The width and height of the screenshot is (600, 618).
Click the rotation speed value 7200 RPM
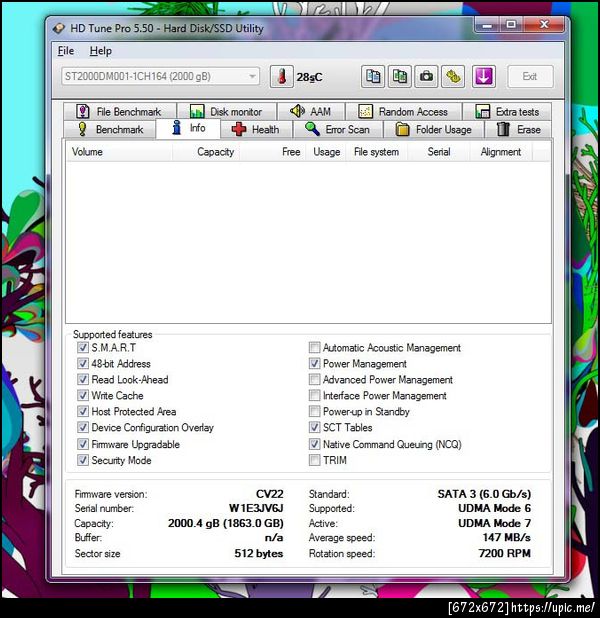click(505, 553)
